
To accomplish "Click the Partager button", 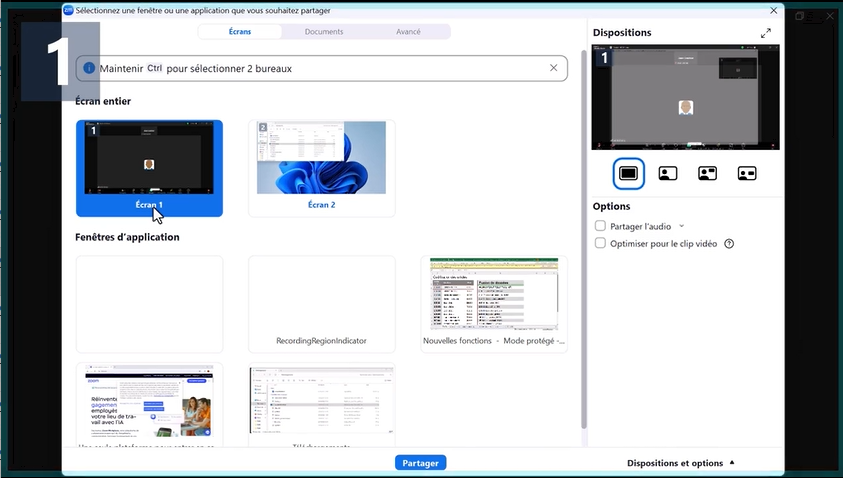I will [x=420, y=463].
